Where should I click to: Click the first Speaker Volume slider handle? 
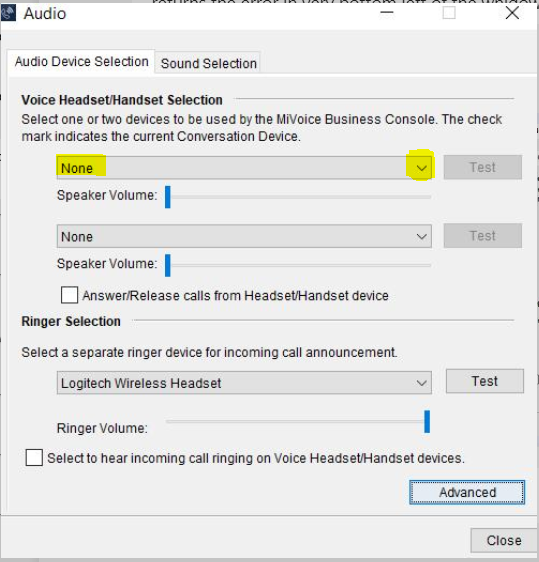click(x=168, y=197)
